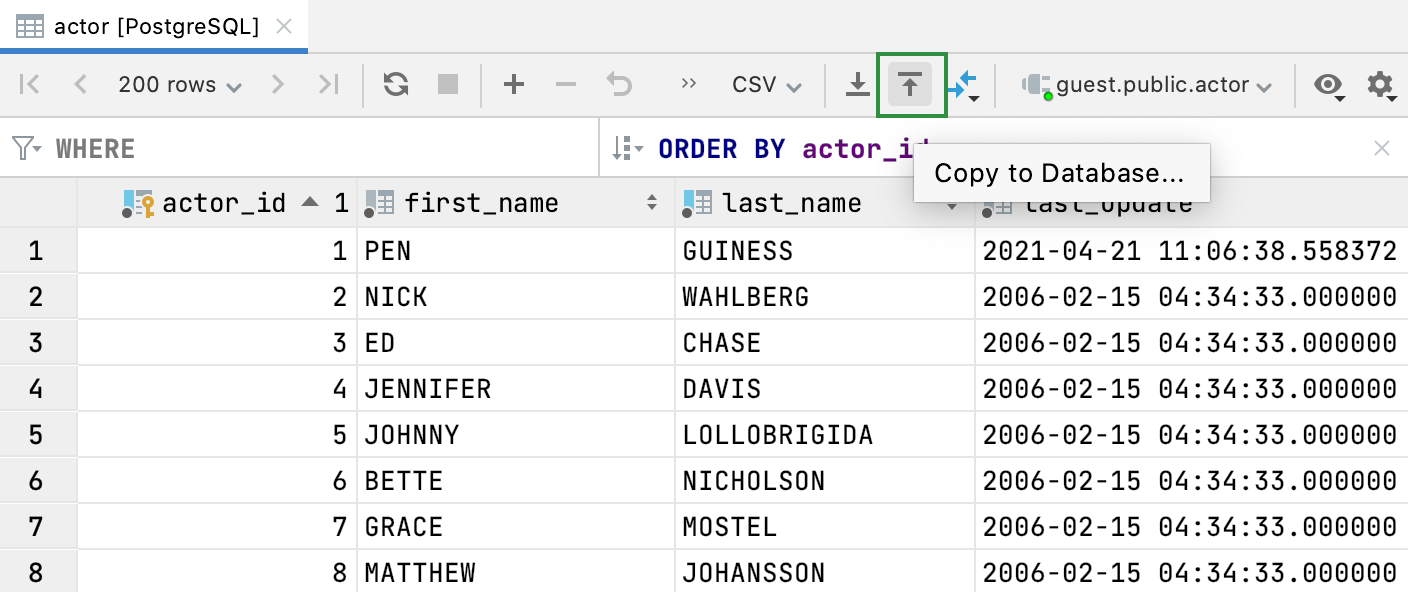
Task: Open the 200 rows page size dropdown
Action: [178, 85]
